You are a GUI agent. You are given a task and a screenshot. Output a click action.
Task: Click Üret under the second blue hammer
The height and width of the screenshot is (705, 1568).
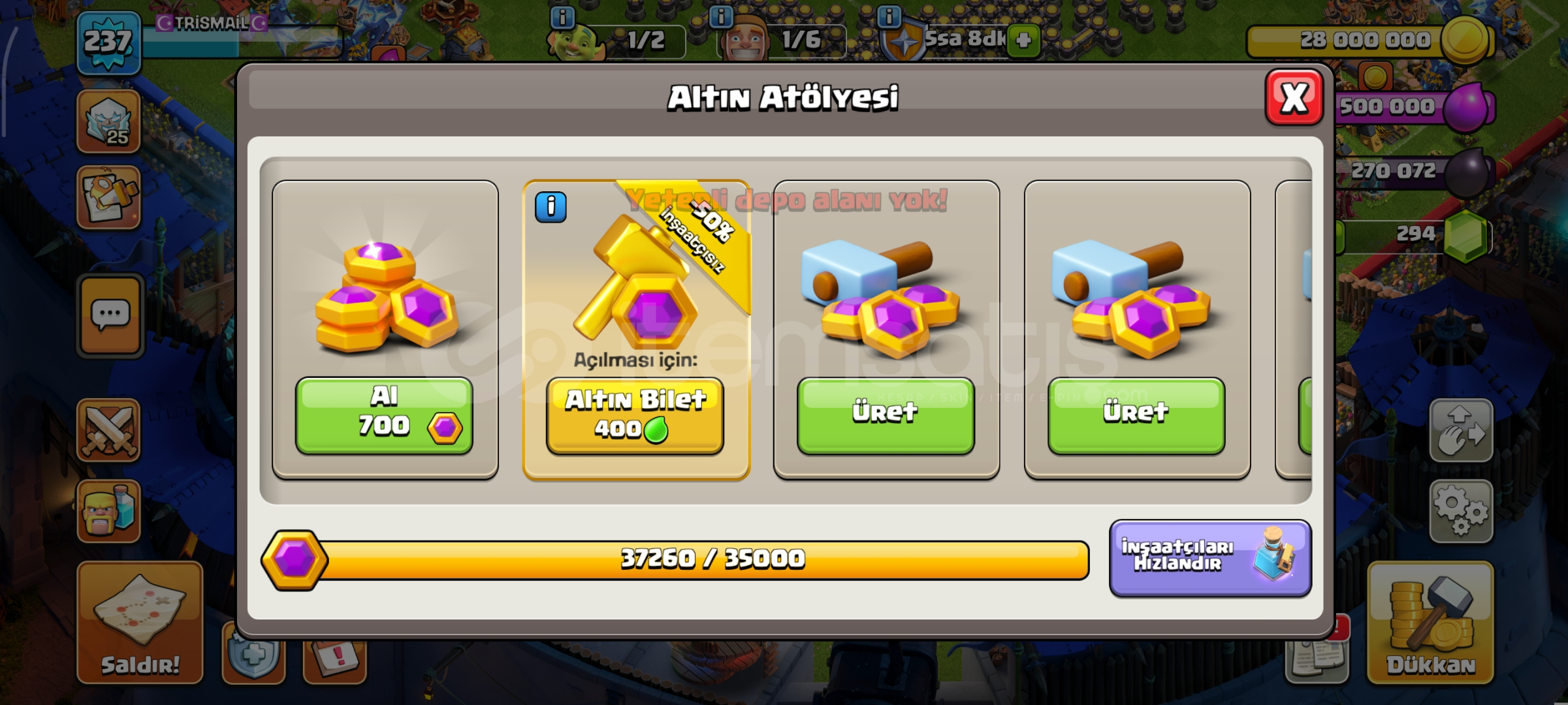pos(1136,415)
